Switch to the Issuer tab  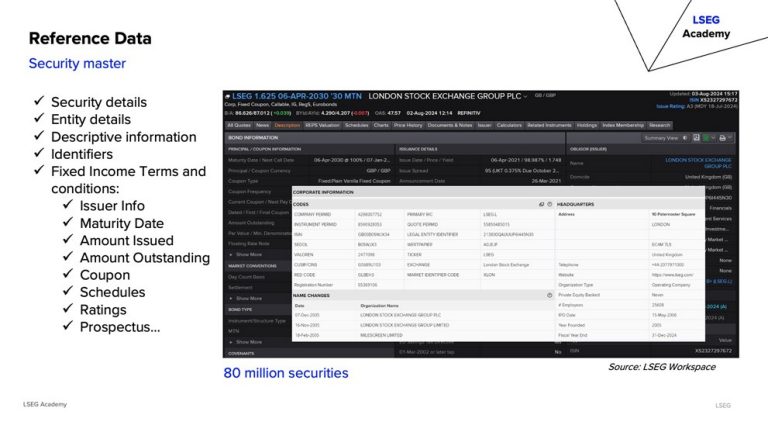(484, 125)
